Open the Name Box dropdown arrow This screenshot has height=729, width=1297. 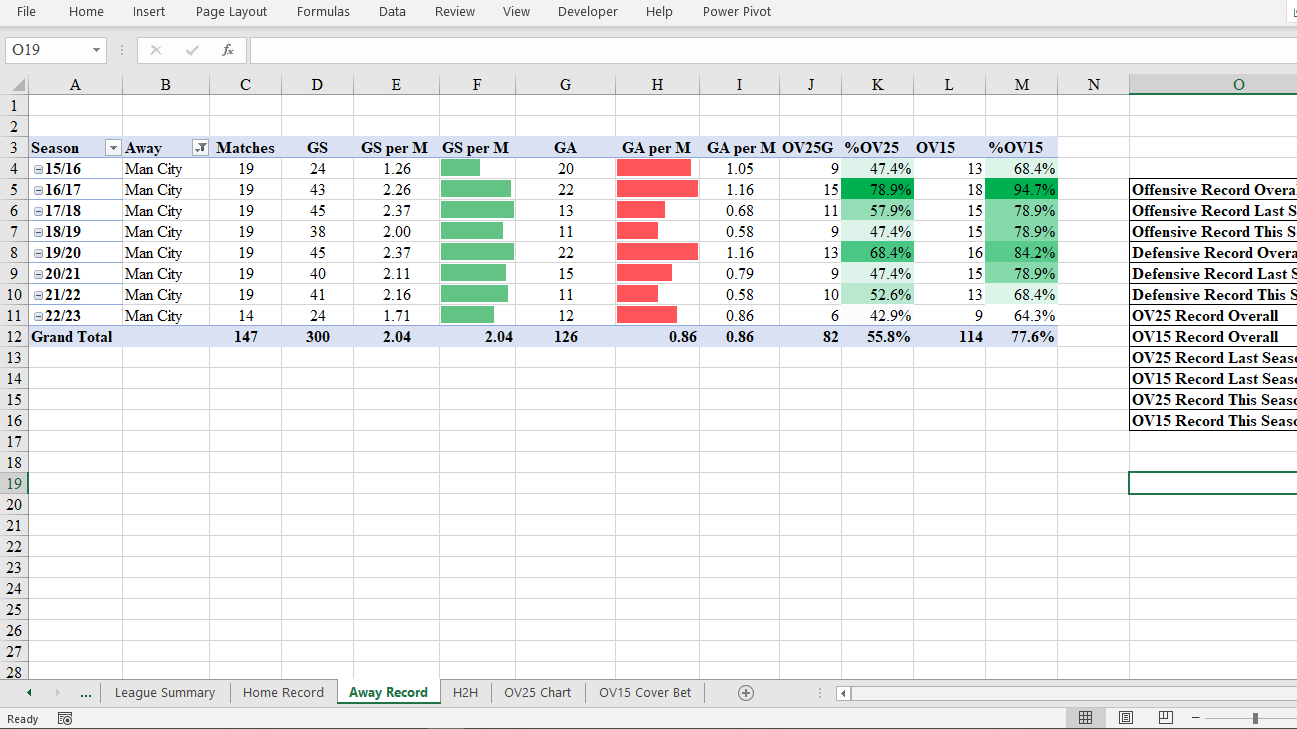(x=95, y=48)
